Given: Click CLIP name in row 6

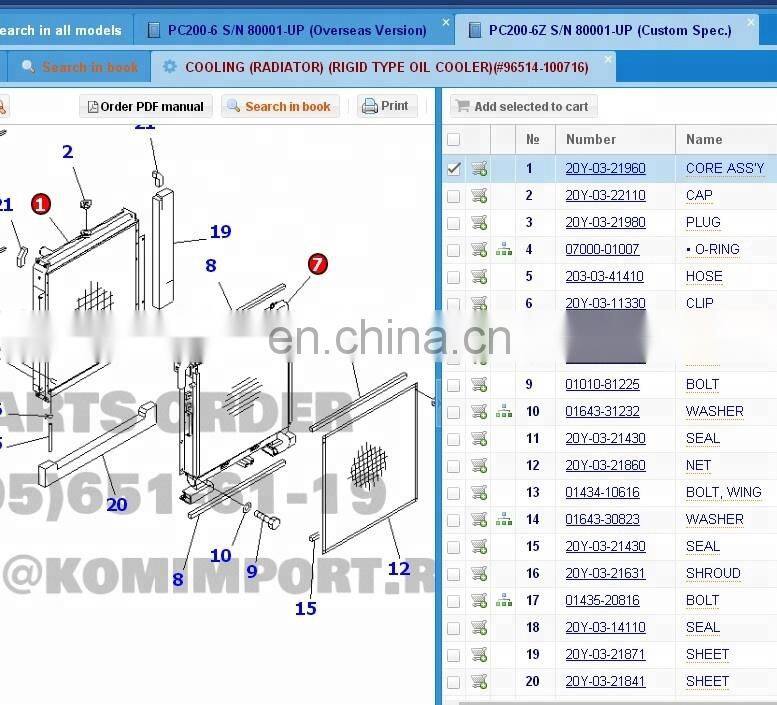Looking at the screenshot, I should (700, 303).
